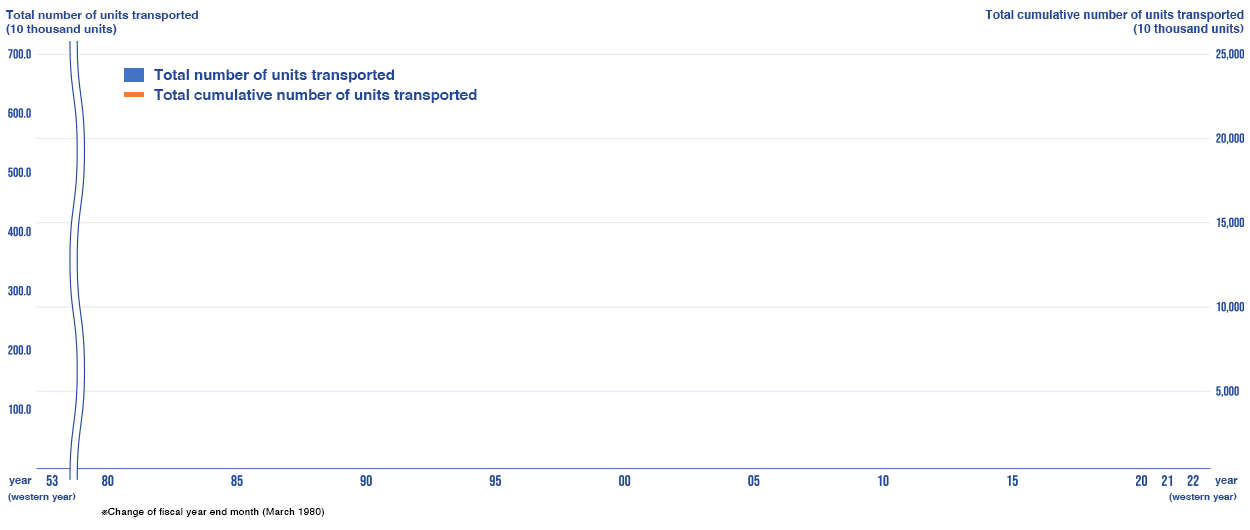1250x530 pixels.
Task: Click the 95 year tick label
Action: pyautogui.click(x=495, y=481)
